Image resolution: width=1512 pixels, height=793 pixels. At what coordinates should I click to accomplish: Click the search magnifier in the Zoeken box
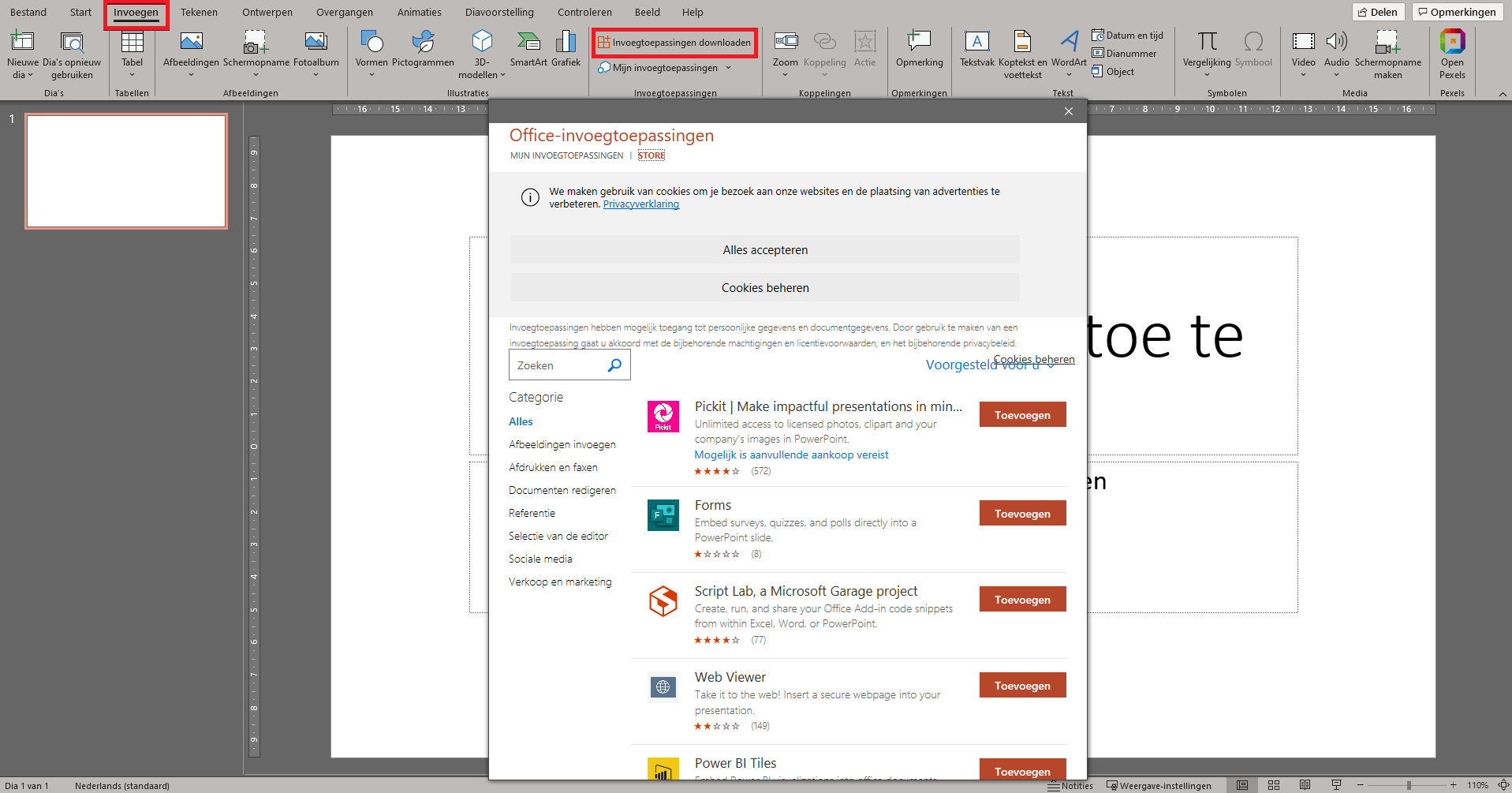pos(614,365)
